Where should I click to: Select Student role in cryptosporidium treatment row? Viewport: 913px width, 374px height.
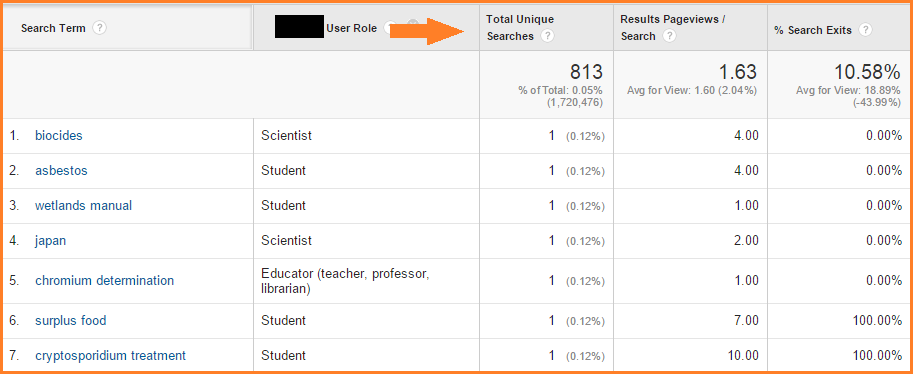pyautogui.click(x=284, y=356)
